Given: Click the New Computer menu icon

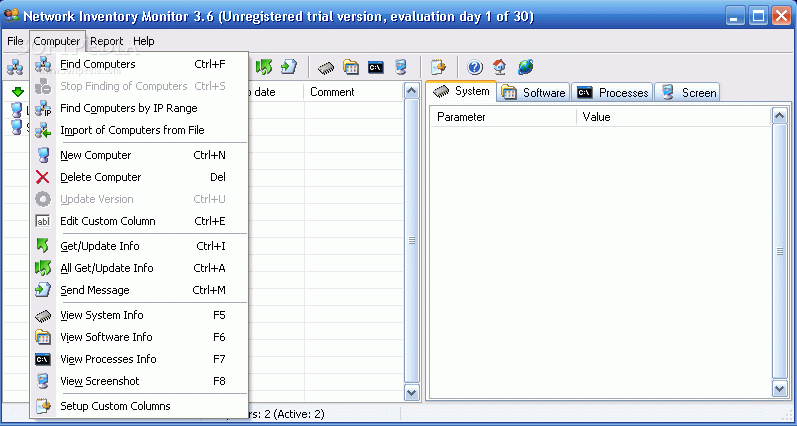Looking at the screenshot, I should 44,155.
